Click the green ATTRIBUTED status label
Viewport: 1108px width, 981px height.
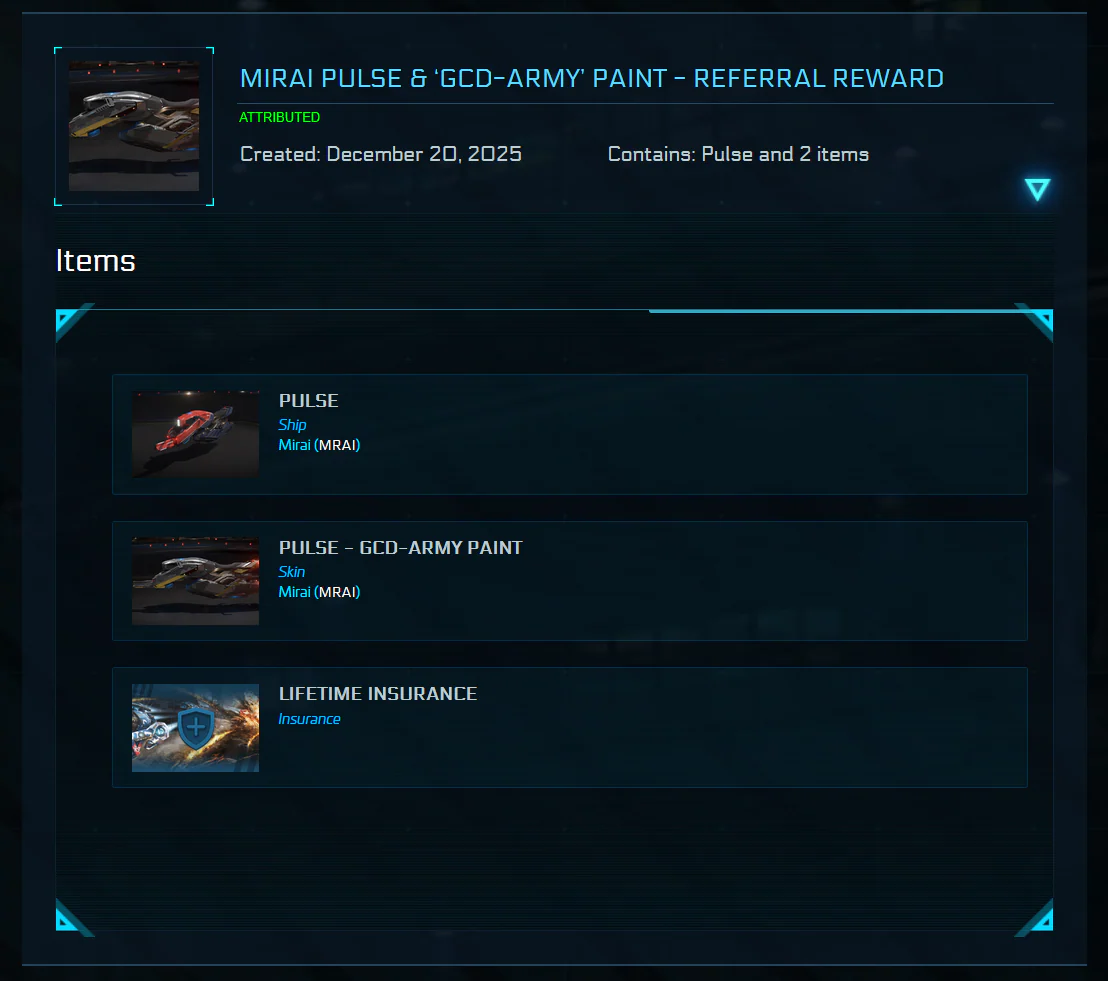click(279, 117)
